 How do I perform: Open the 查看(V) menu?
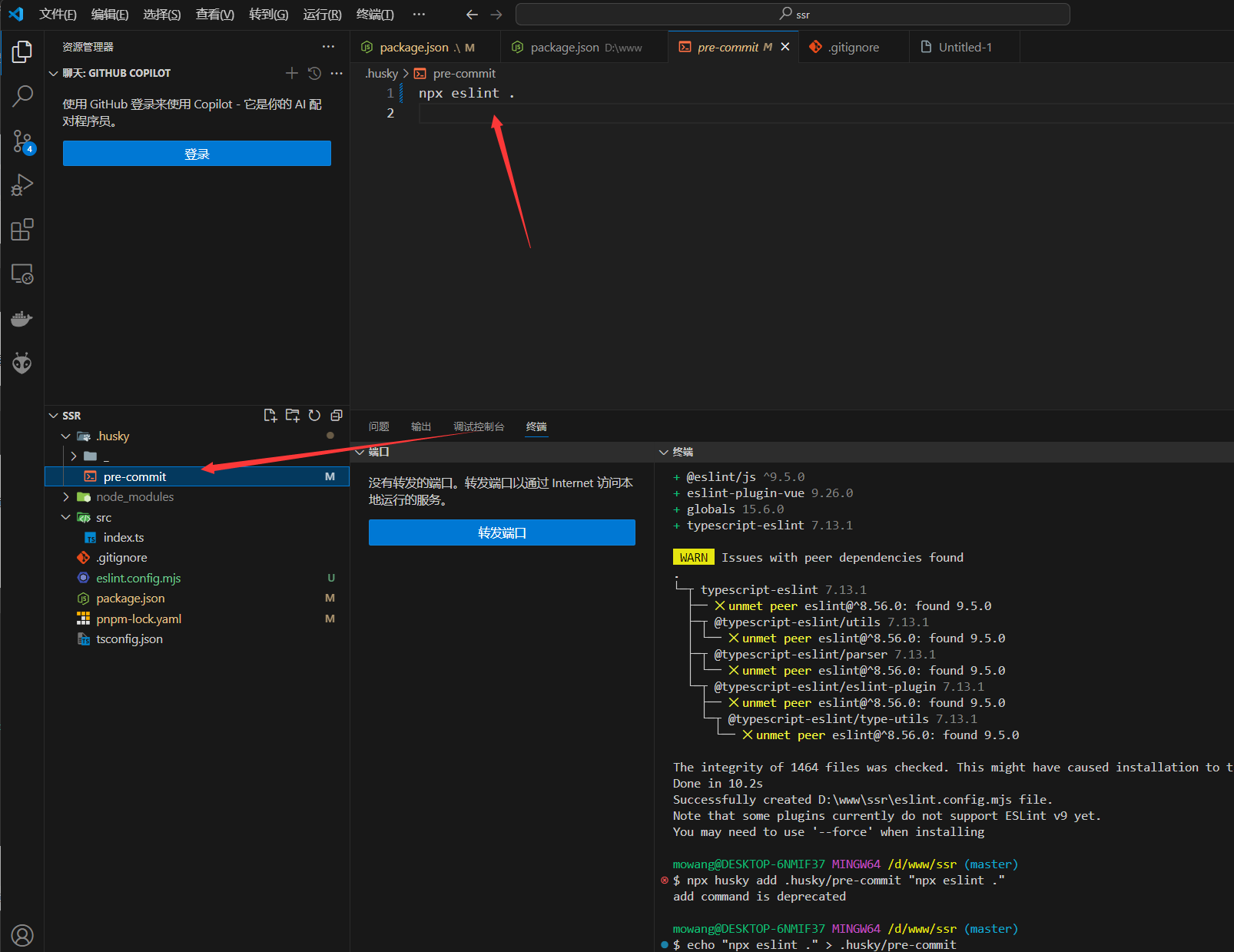coord(215,15)
